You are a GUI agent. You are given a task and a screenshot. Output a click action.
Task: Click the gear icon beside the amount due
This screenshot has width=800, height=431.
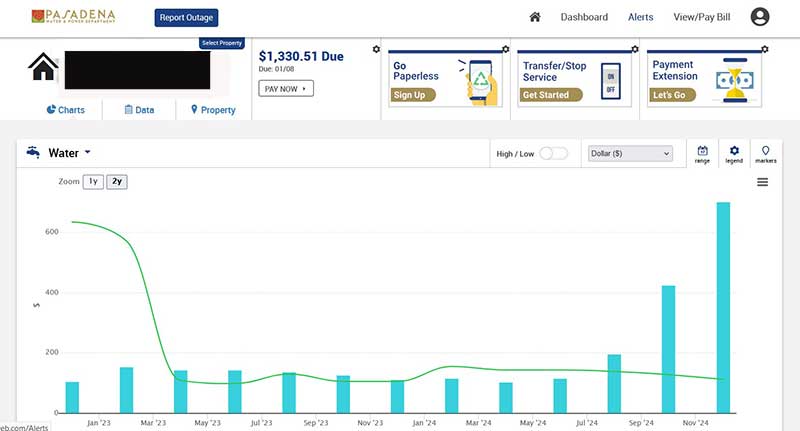(376, 49)
